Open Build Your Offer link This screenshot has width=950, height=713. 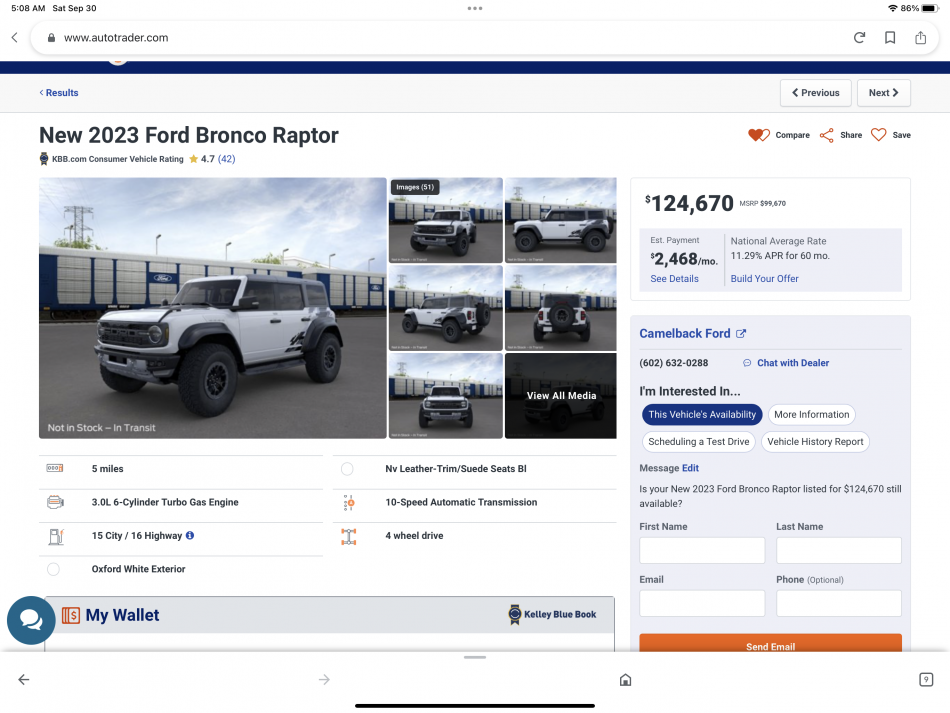coord(765,279)
